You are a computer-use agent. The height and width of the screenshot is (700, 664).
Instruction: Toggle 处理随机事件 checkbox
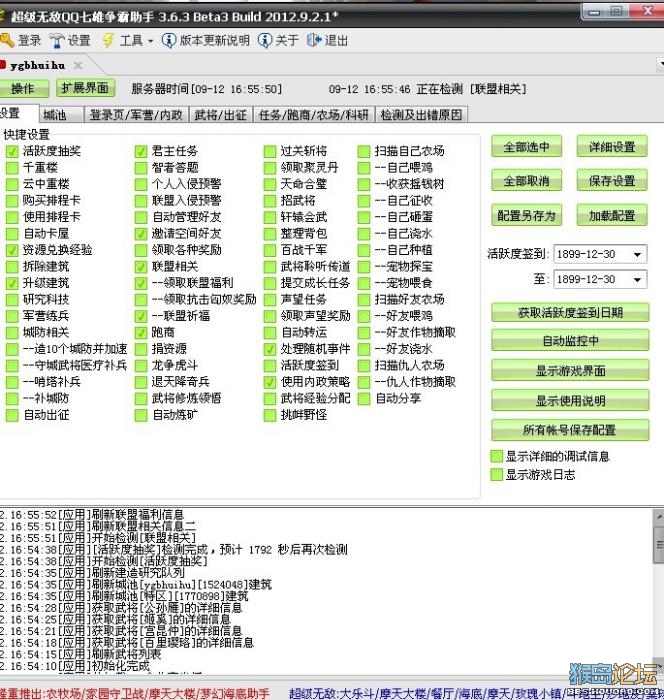[x=270, y=349]
